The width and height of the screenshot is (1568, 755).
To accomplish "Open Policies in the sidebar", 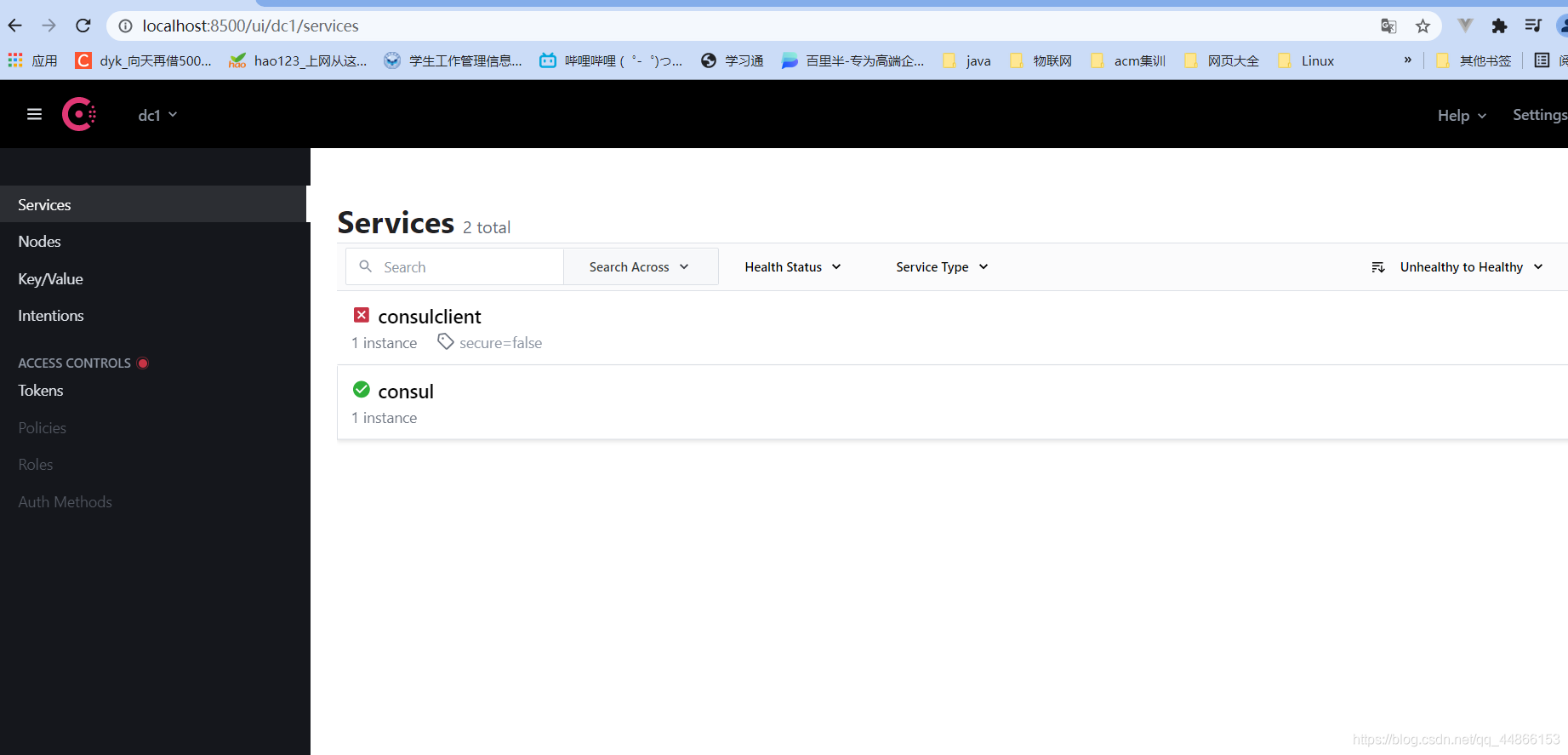I will pyautogui.click(x=155, y=428).
